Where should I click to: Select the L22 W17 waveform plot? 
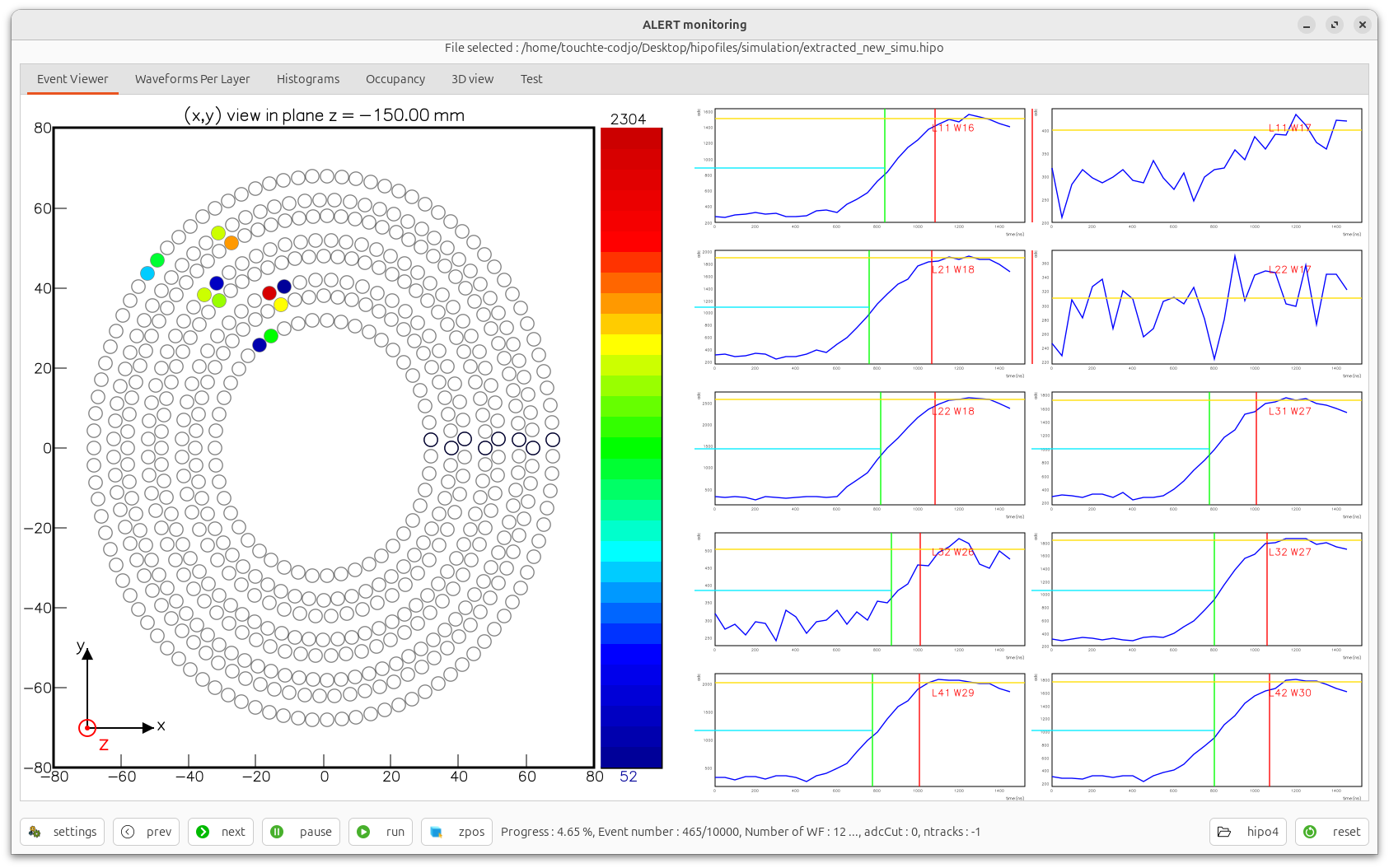pos(1207,306)
